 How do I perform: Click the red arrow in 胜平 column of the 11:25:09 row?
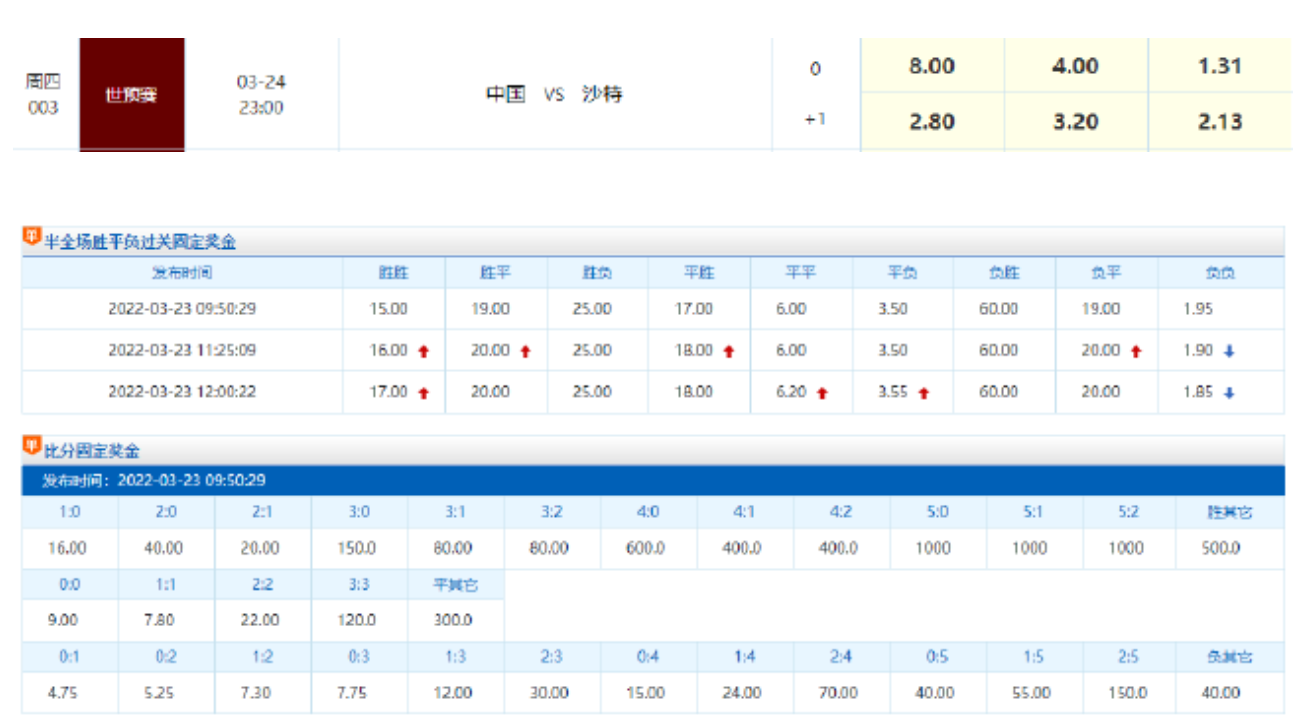point(525,351)
